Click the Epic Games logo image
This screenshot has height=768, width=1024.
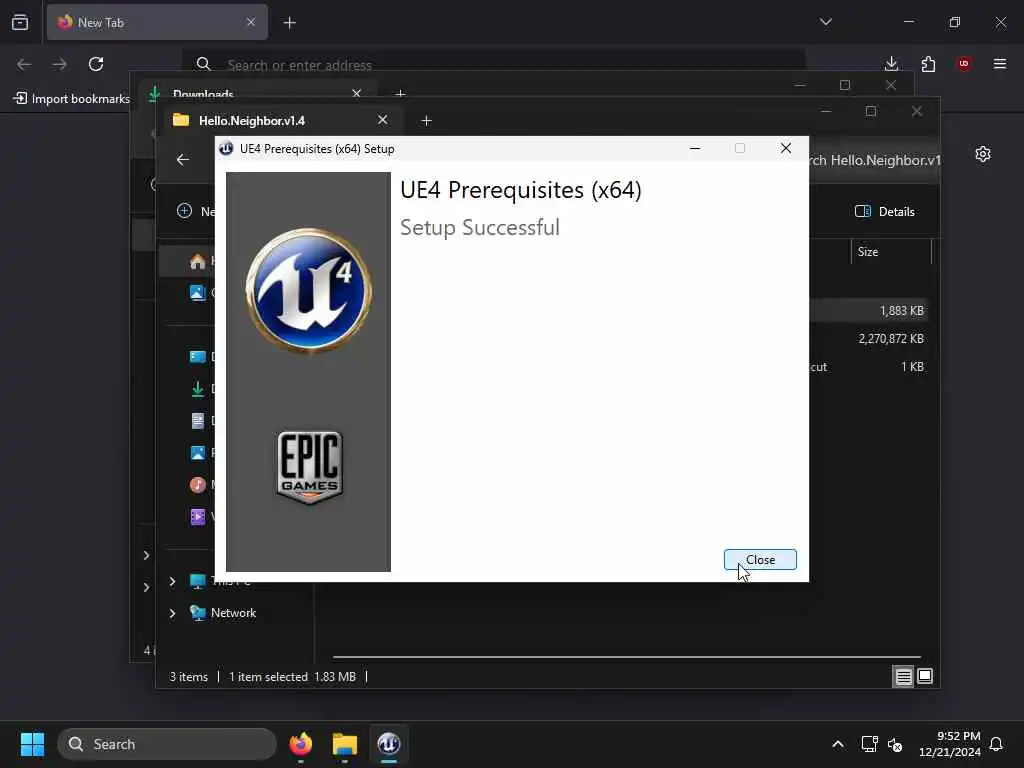(x=310, y=468)
